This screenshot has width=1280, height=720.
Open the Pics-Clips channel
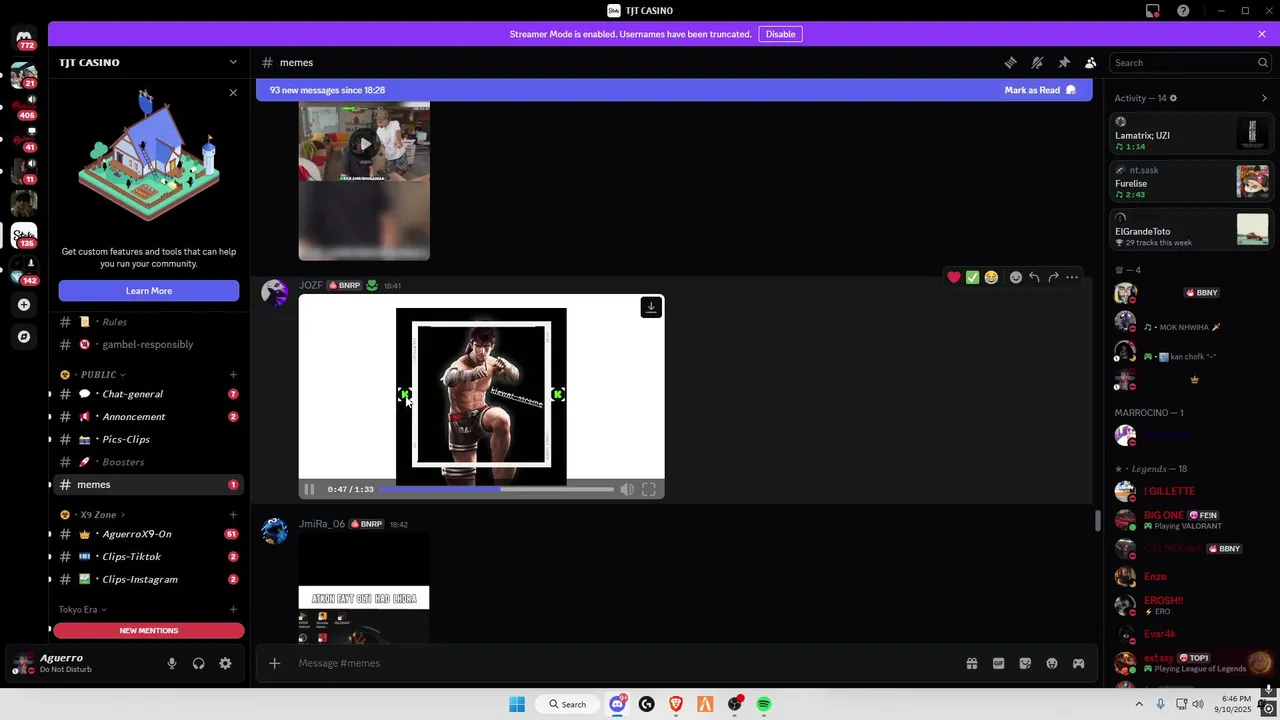tap(148, 439)
